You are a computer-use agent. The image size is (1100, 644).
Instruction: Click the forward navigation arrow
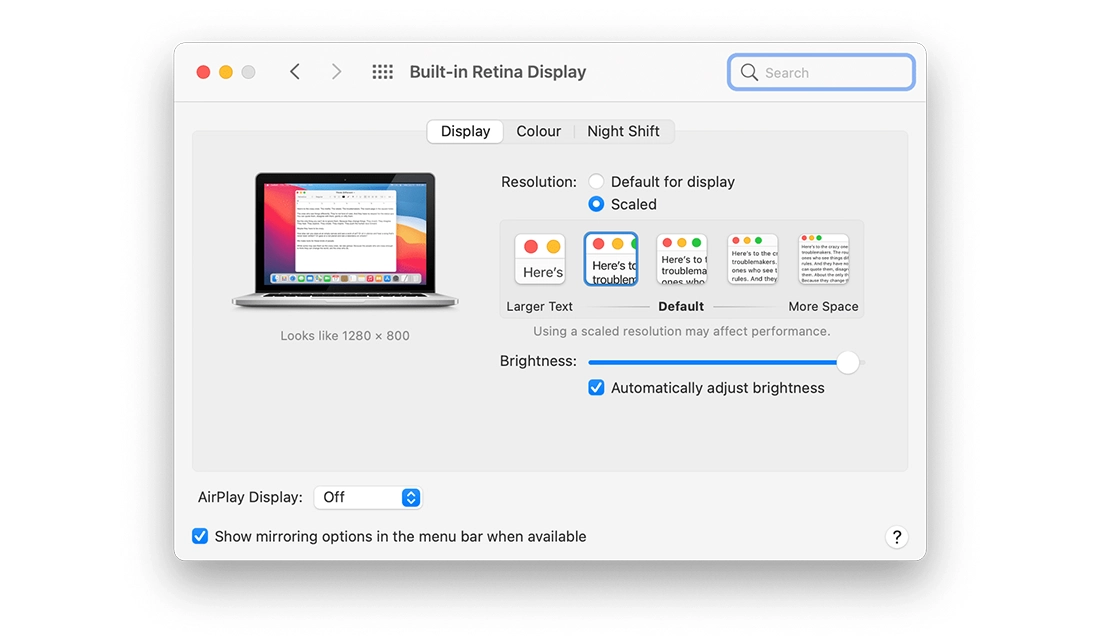pyautogui.click(x=336, y=72)
